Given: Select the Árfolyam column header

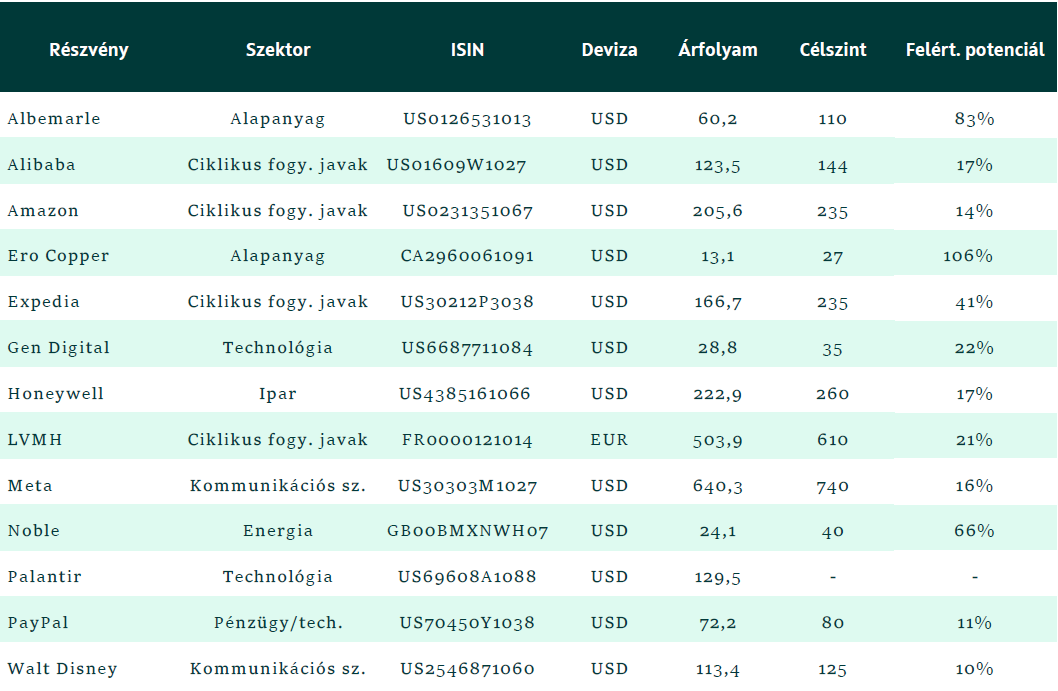Looking at the screenshot, I should [718, 49].
